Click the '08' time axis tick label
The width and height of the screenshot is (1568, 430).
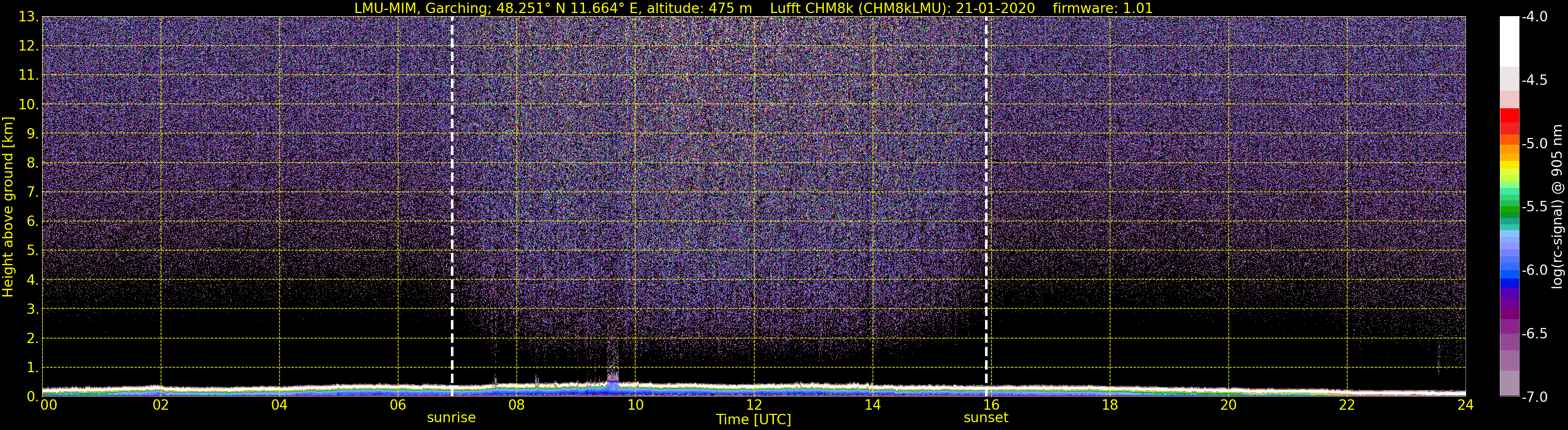coord(516,405)
